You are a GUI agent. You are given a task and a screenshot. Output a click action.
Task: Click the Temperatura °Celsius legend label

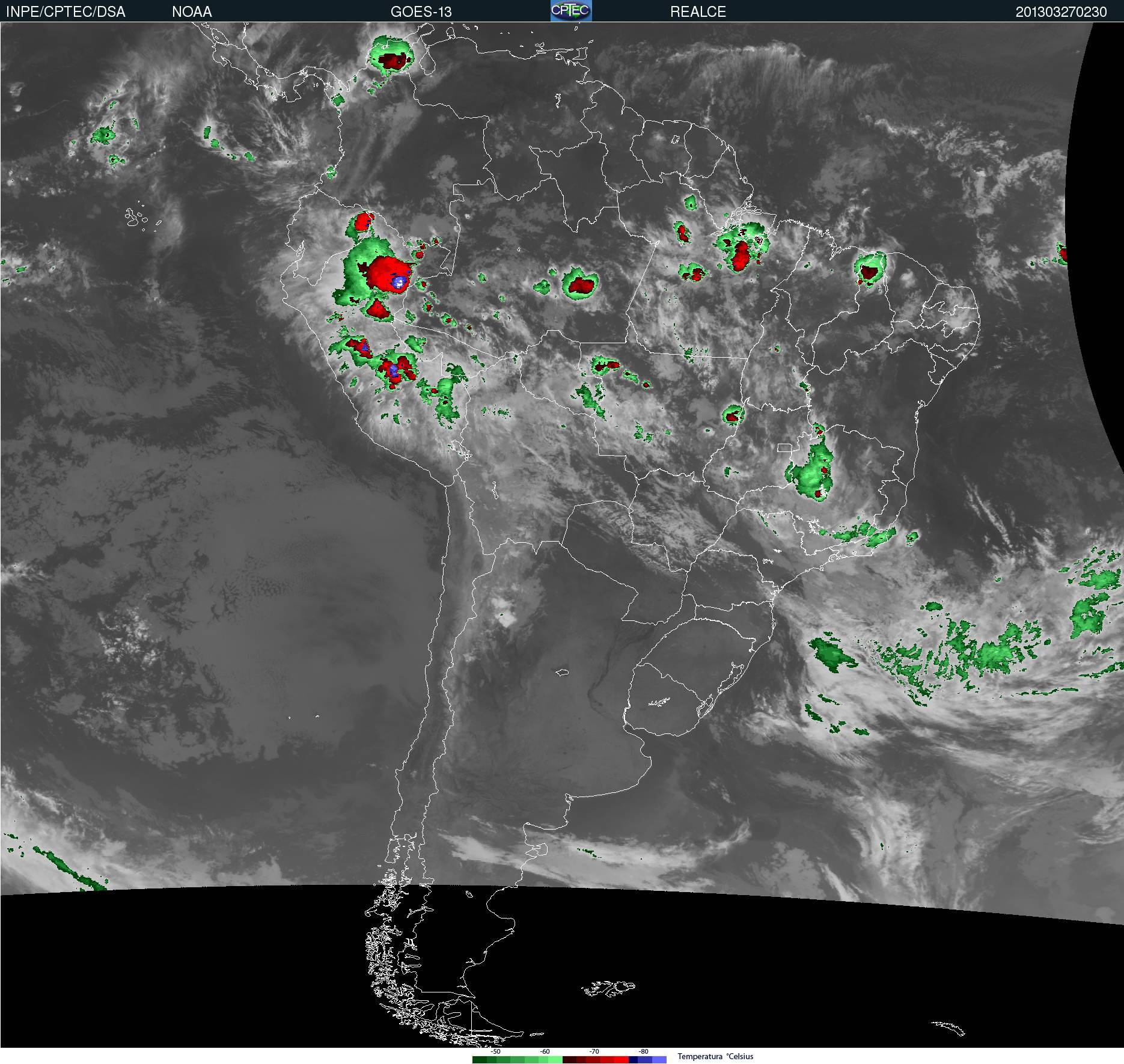coord(715,1056)
